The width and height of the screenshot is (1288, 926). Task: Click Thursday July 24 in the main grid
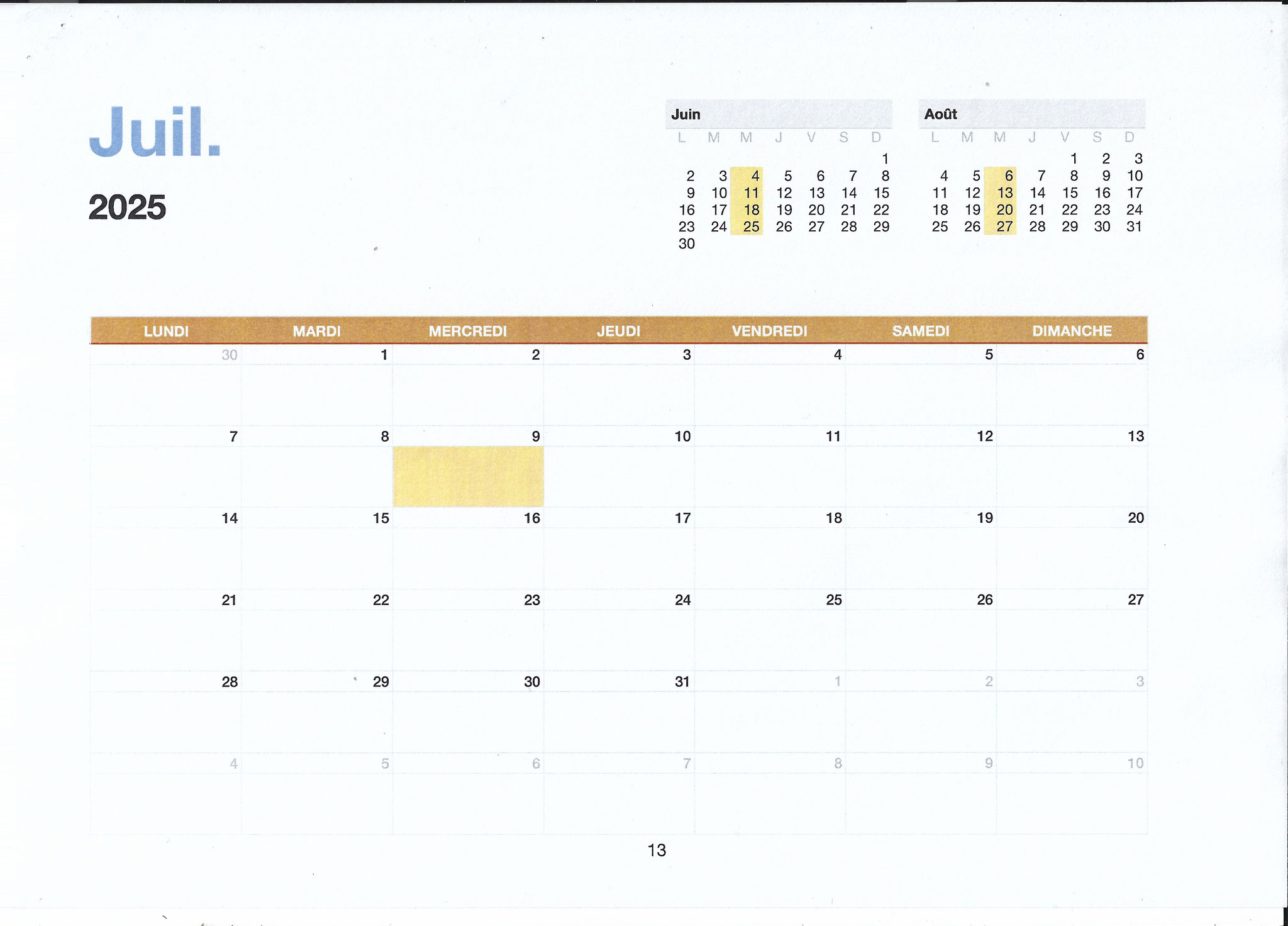point(683,600)
